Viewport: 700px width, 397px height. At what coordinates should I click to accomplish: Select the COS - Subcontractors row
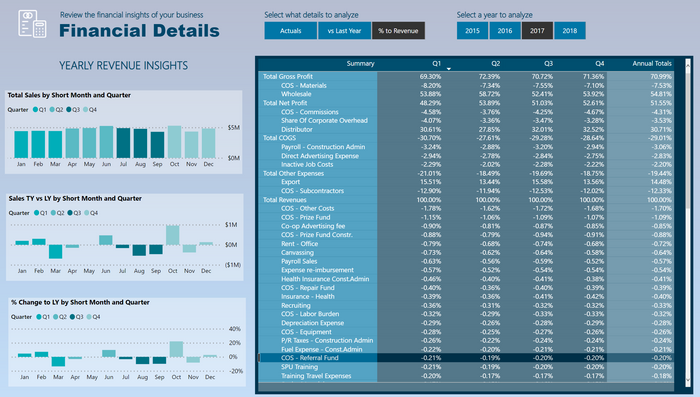click(466, 191)
